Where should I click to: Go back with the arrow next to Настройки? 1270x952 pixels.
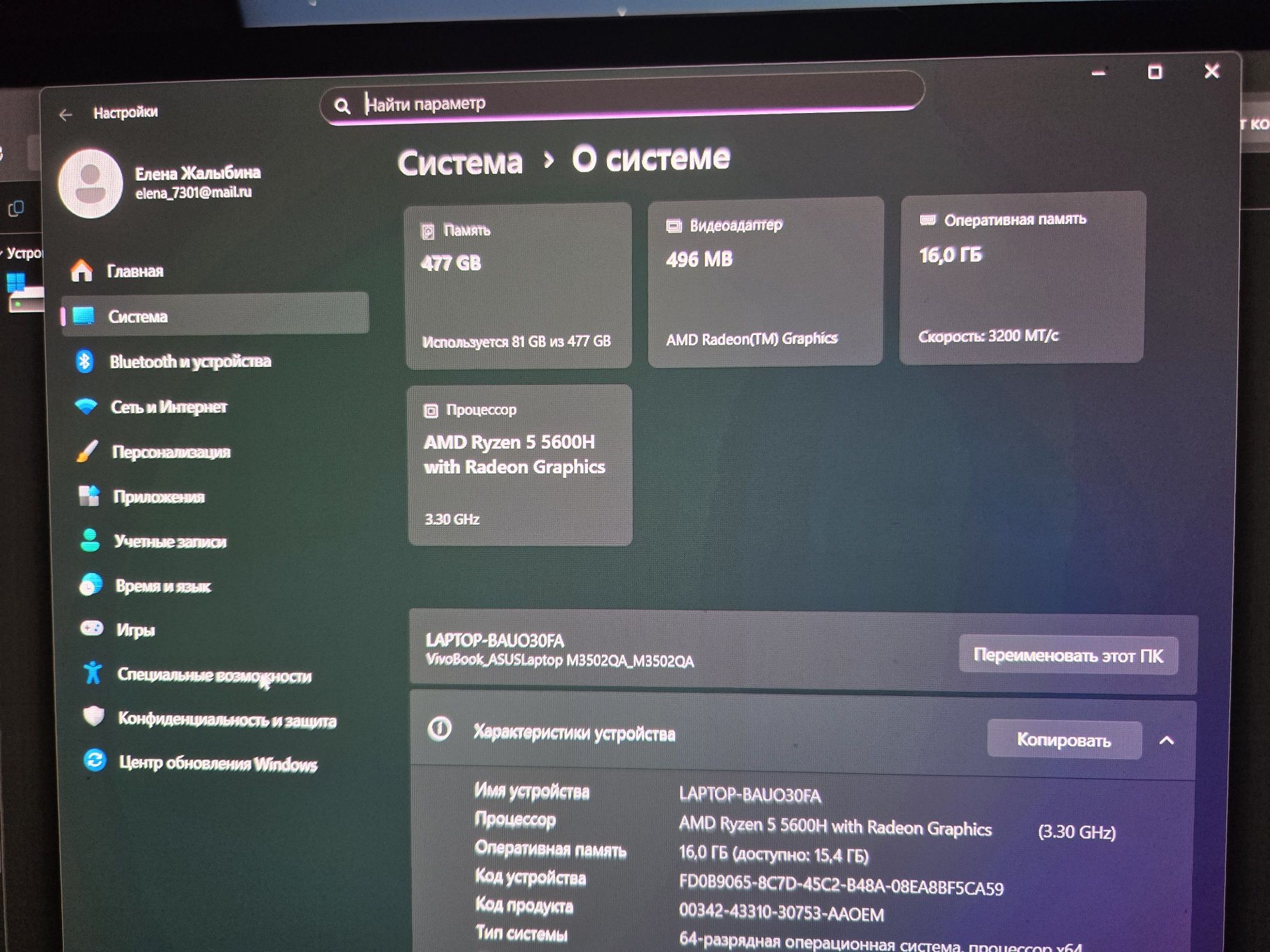[65, 115]
